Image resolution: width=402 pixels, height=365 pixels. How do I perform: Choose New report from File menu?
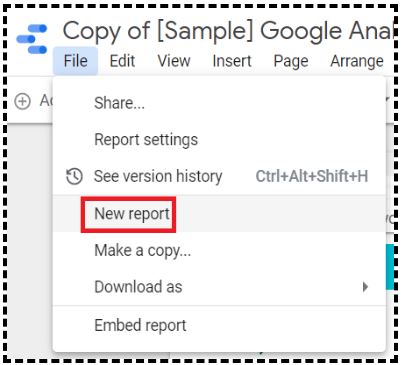[219, 214]
